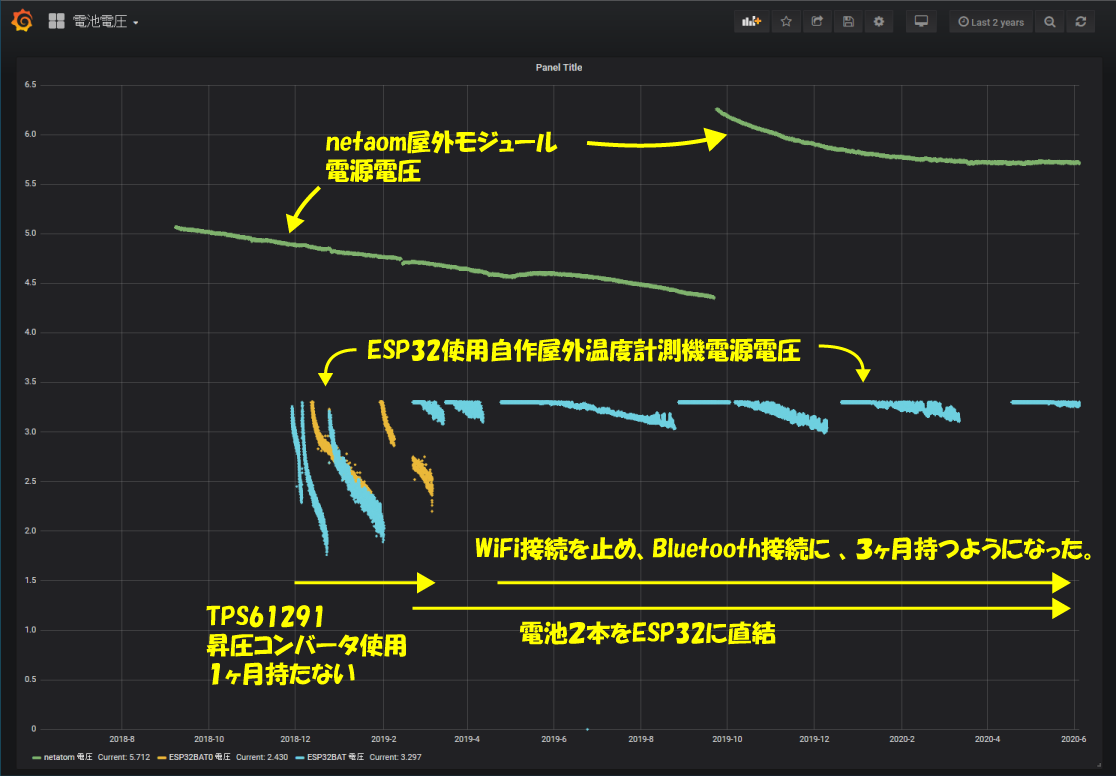The image size is (1116, 776).
Task: Open the Share dashboard dialog
Action: click(817, 22)
